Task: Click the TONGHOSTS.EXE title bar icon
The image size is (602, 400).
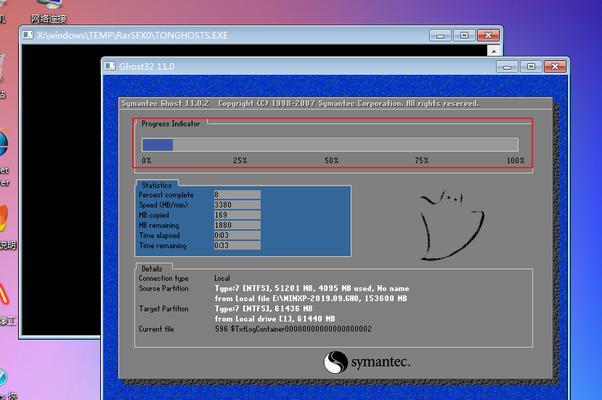Action: [x=28, y=35]
